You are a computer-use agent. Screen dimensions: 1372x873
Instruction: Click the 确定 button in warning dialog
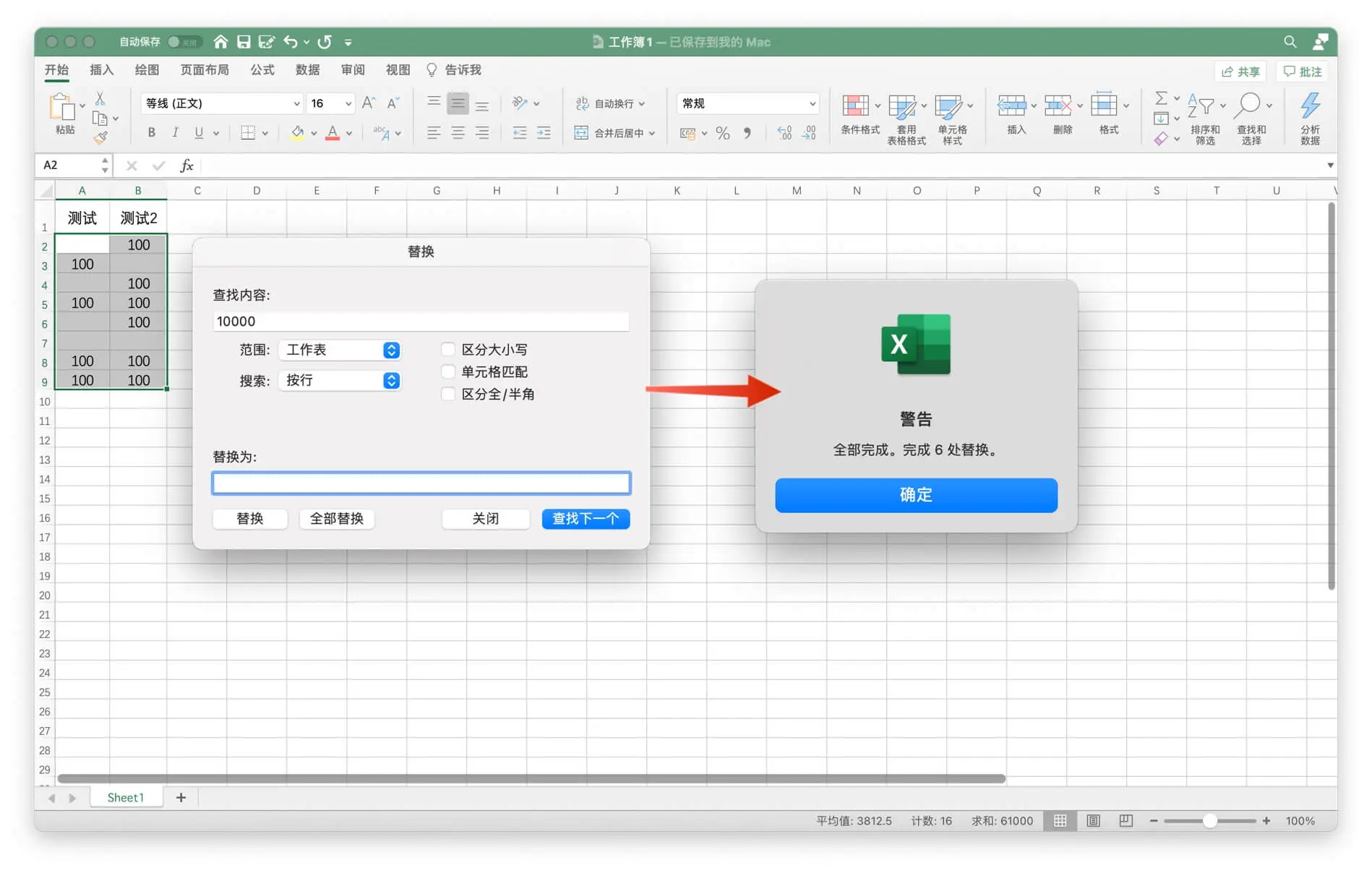pyautogui.click(x=916, y=495)
